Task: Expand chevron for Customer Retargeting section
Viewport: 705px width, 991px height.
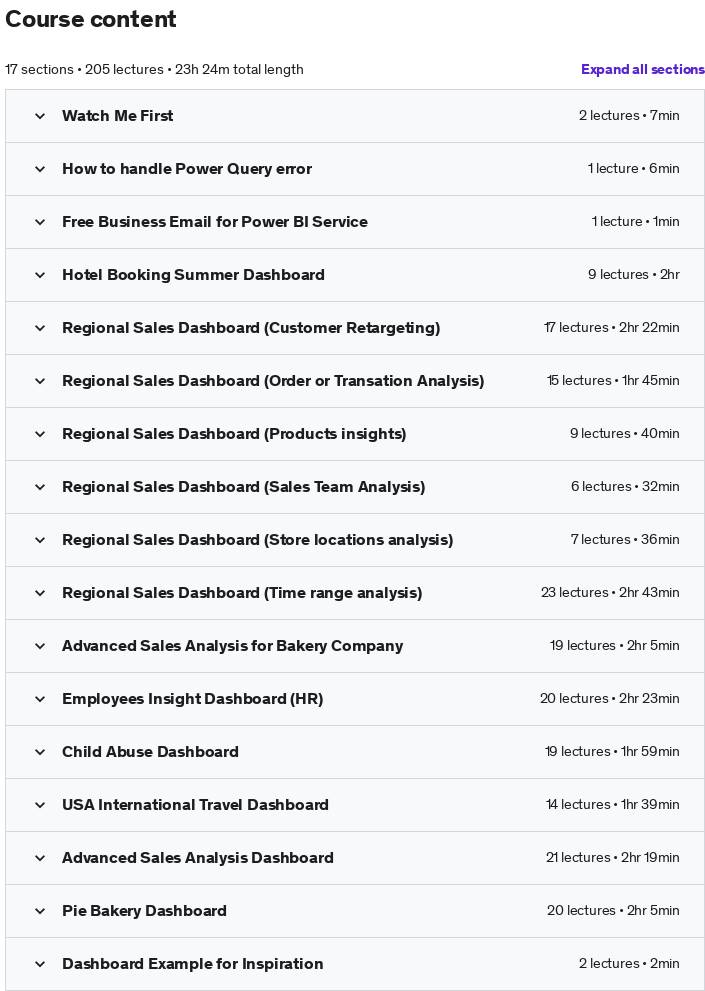Action: tap(40, 329)
